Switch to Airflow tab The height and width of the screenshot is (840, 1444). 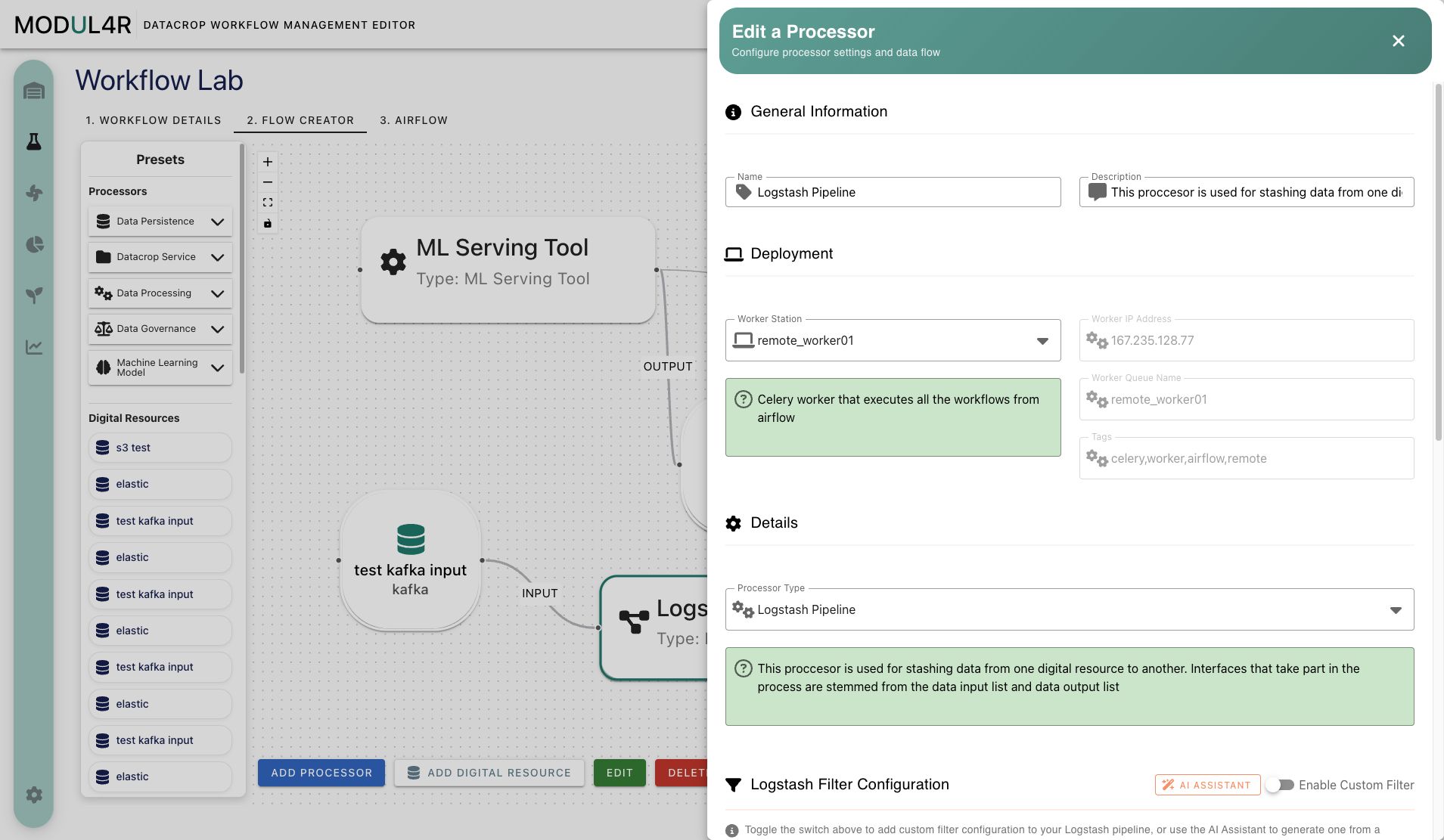point(414,120)
